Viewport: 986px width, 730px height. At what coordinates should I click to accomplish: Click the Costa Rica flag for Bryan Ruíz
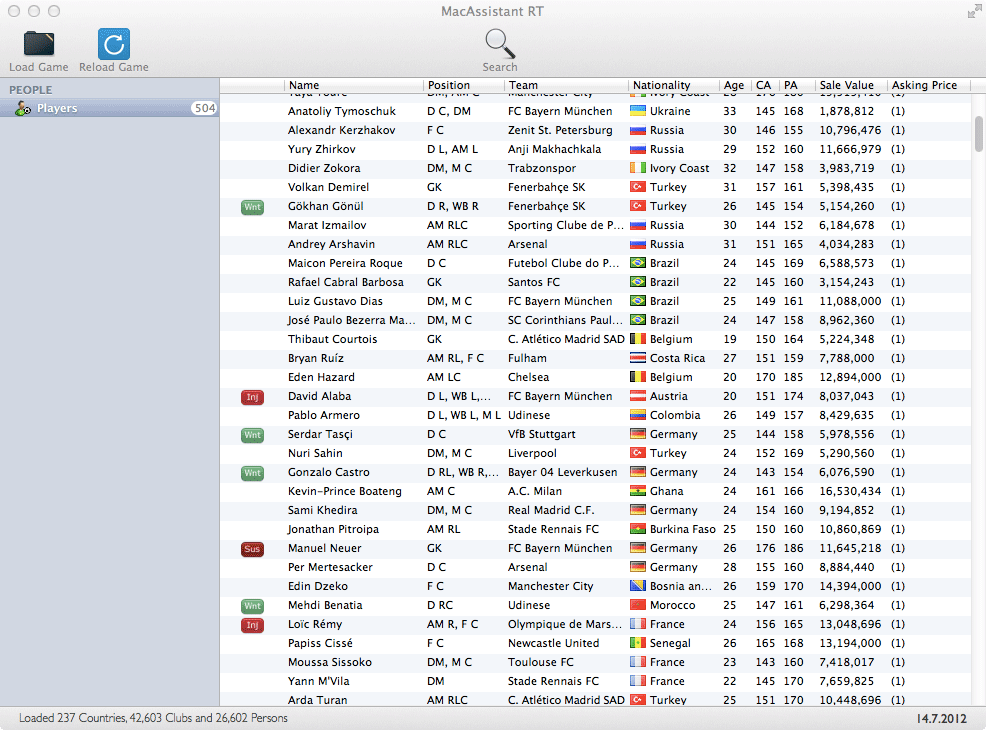638,358
